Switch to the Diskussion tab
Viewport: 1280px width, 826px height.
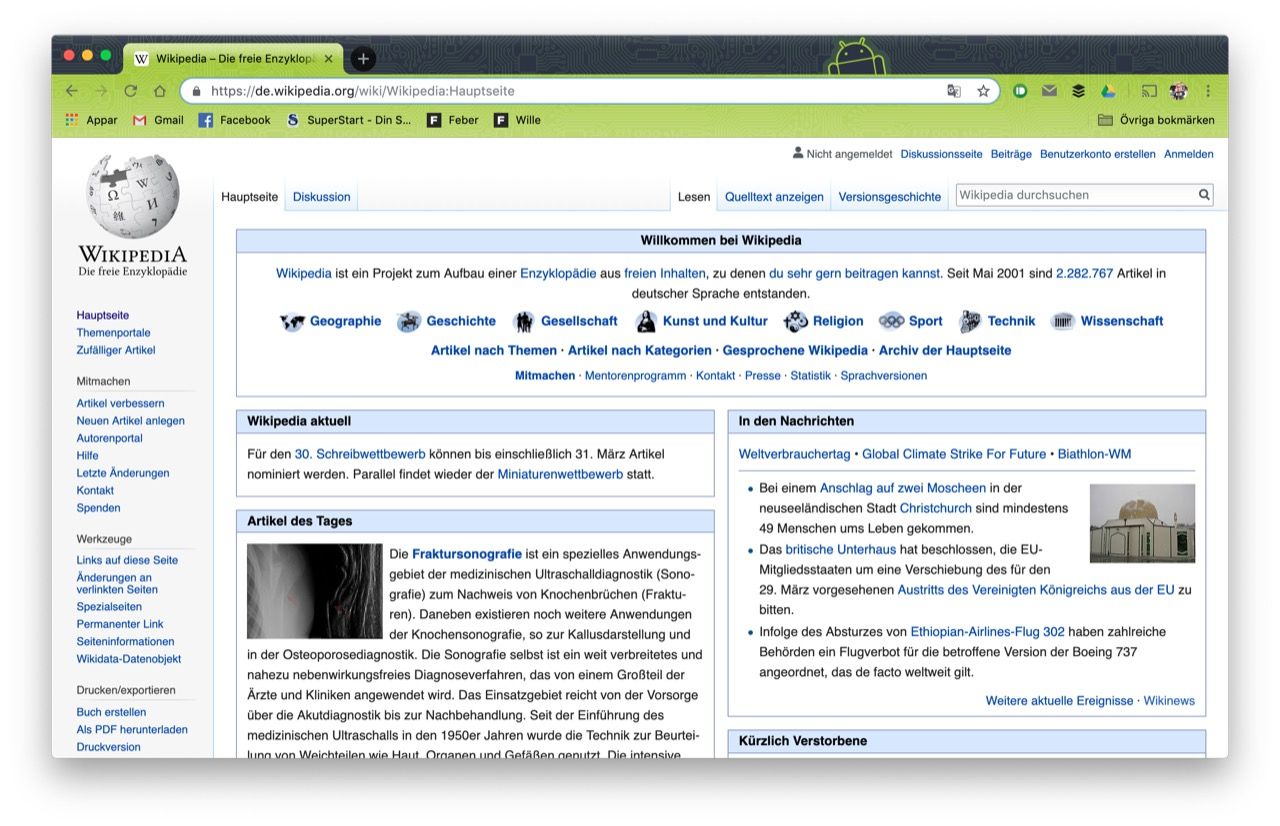click(321, 197)
